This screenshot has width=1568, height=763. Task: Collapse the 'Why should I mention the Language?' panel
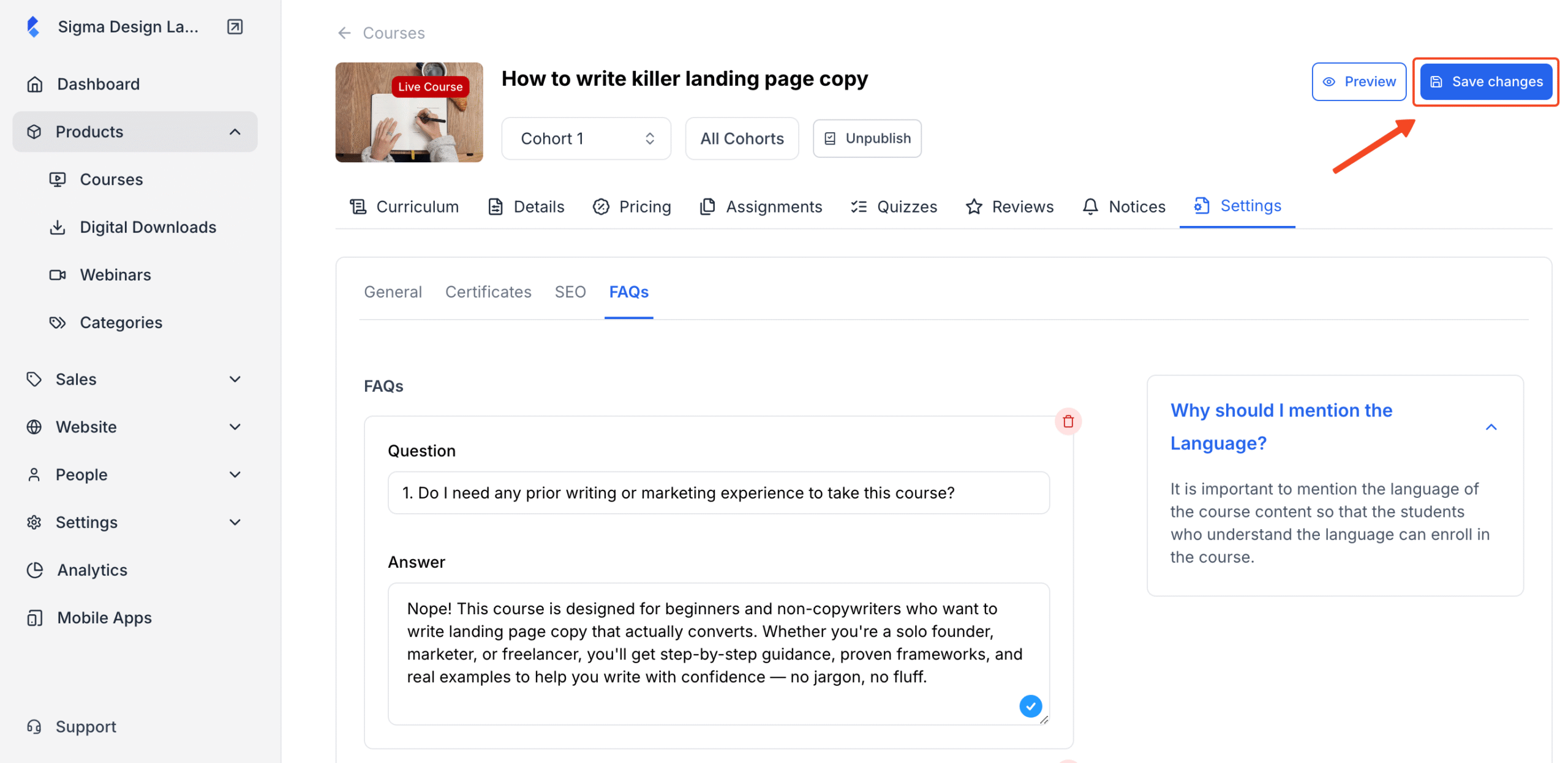(1491, 427)
